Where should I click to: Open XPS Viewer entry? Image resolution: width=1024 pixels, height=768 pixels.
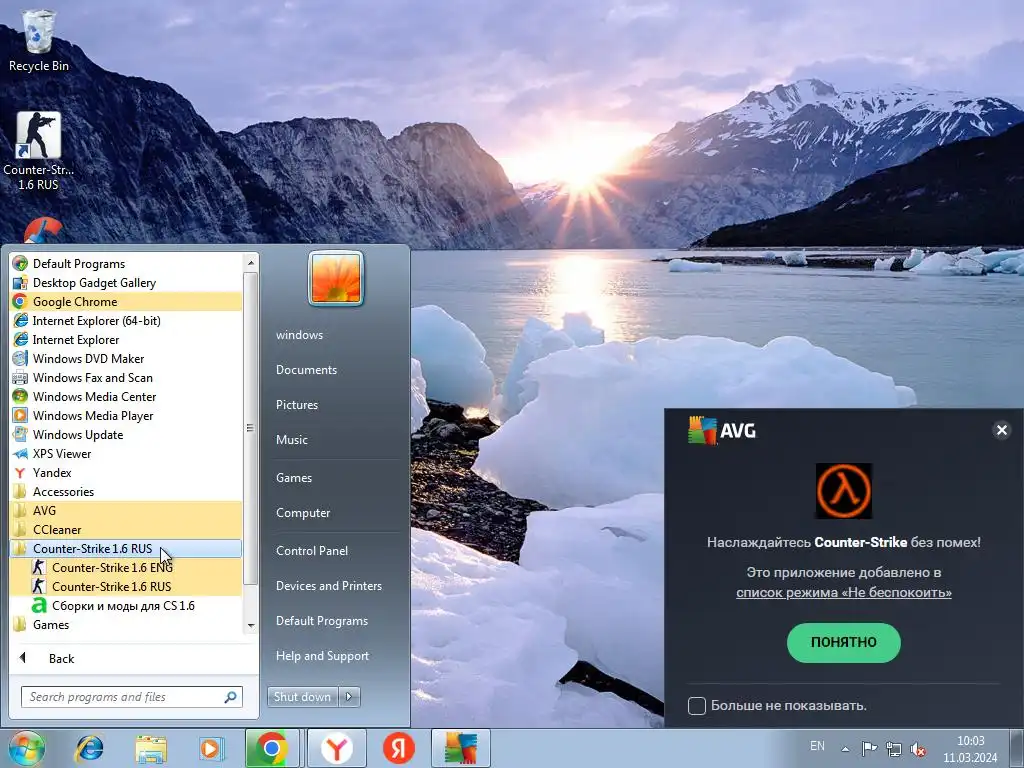point(127,453)
